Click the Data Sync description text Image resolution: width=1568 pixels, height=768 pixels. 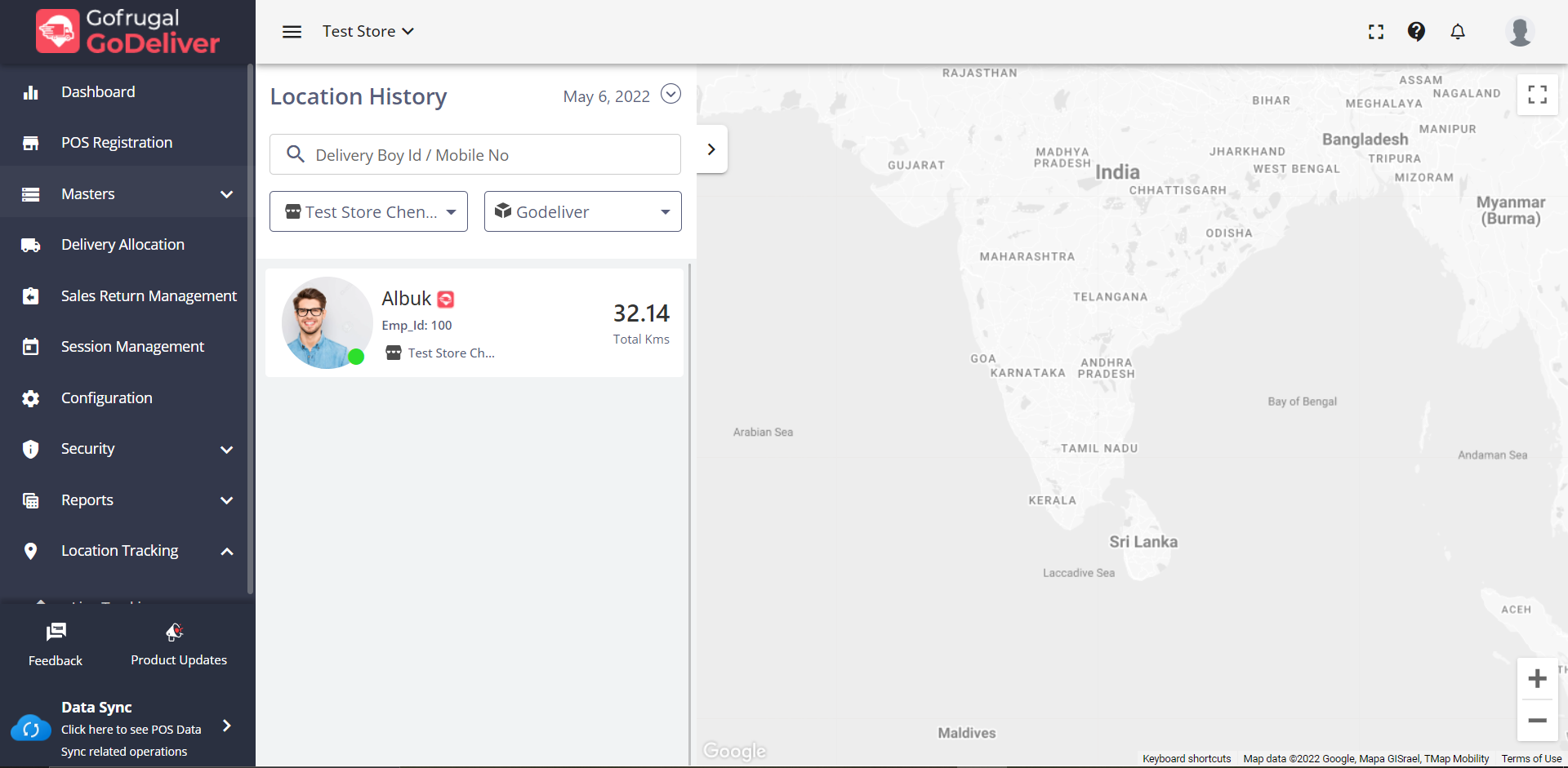coord(131,740)
